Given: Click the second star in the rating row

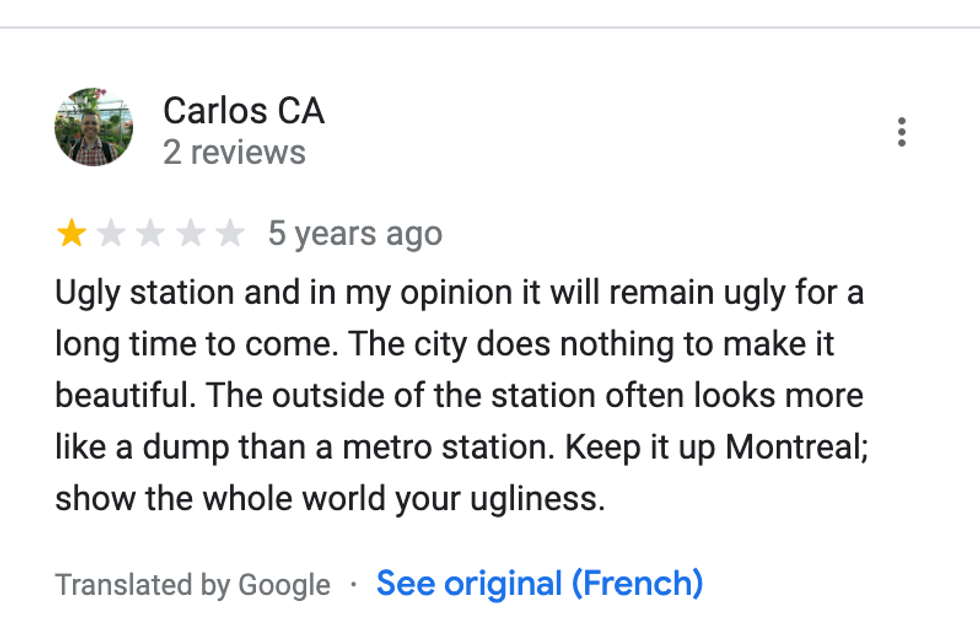Looking at the screenshot, I should point(113,232).
